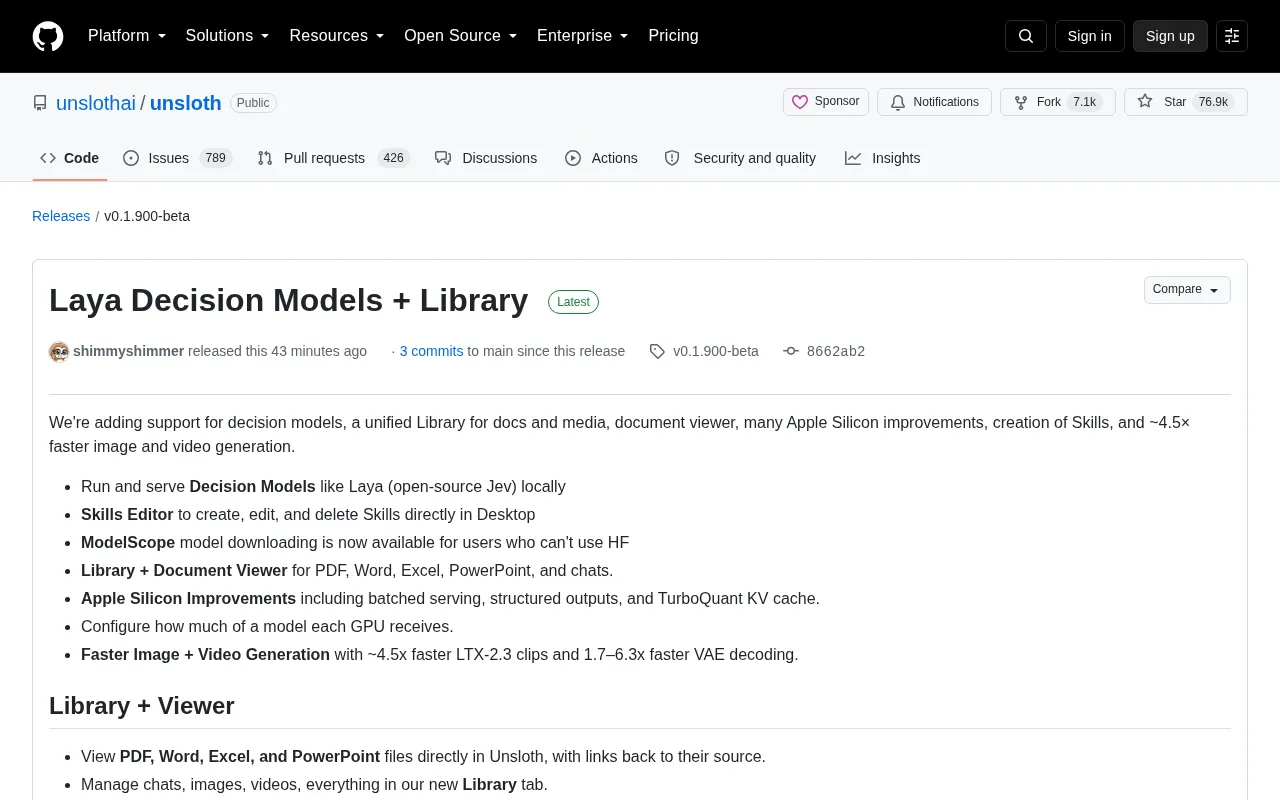Image resolution: width=1280 pixels, height=800 pixels.
Task: Fork the unsloth repository
Action: (x=1058, y=102)
